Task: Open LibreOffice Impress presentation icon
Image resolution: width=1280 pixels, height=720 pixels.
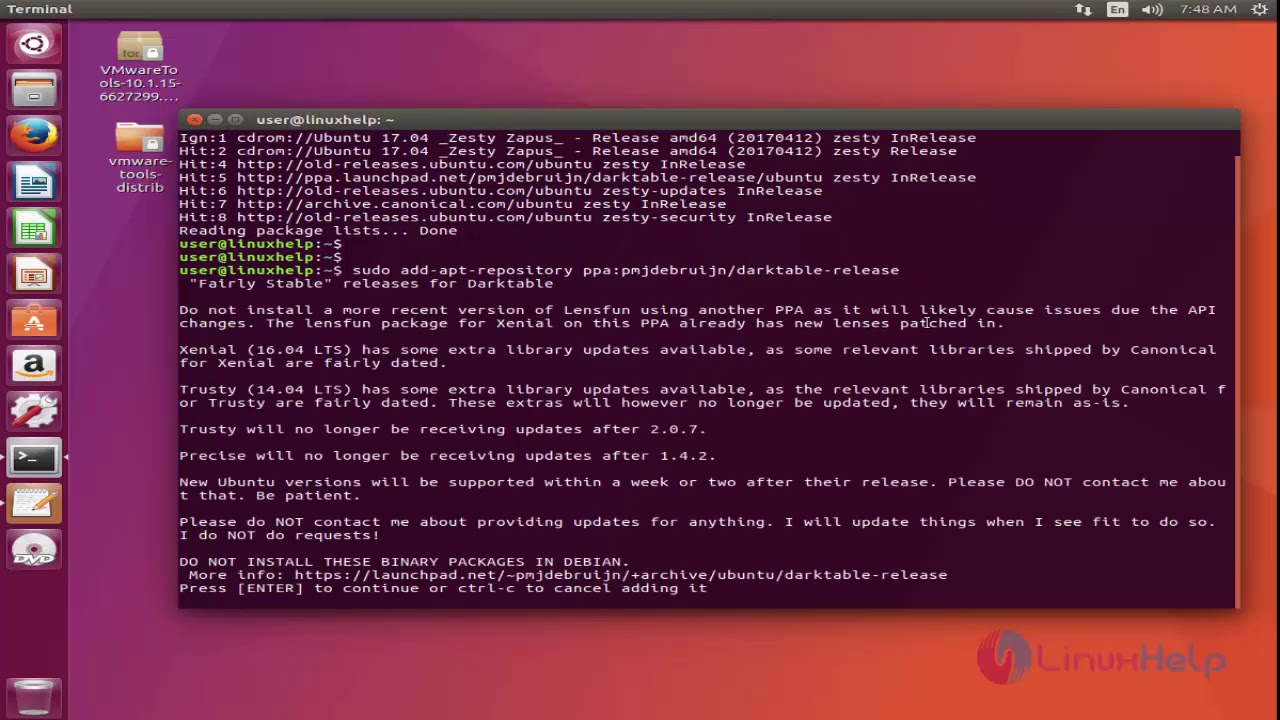Action: point(34,274)
